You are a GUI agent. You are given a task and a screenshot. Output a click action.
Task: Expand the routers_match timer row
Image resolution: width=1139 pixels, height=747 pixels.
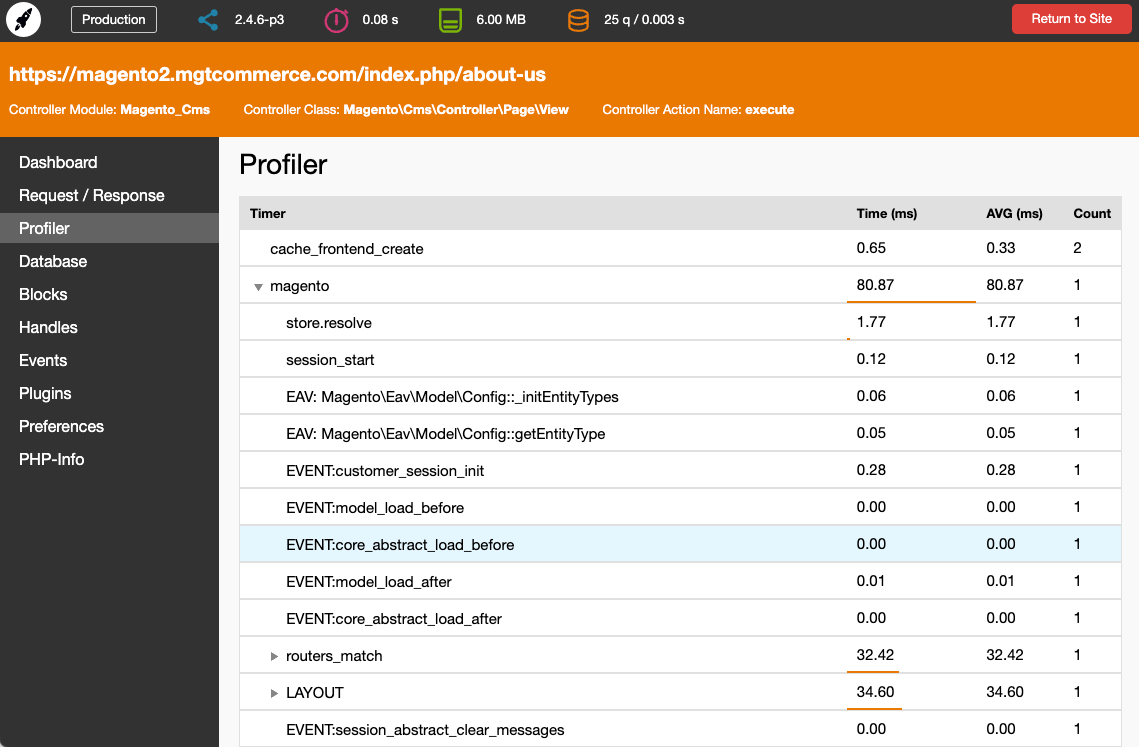pyautogui.click(x=274, y=657)
